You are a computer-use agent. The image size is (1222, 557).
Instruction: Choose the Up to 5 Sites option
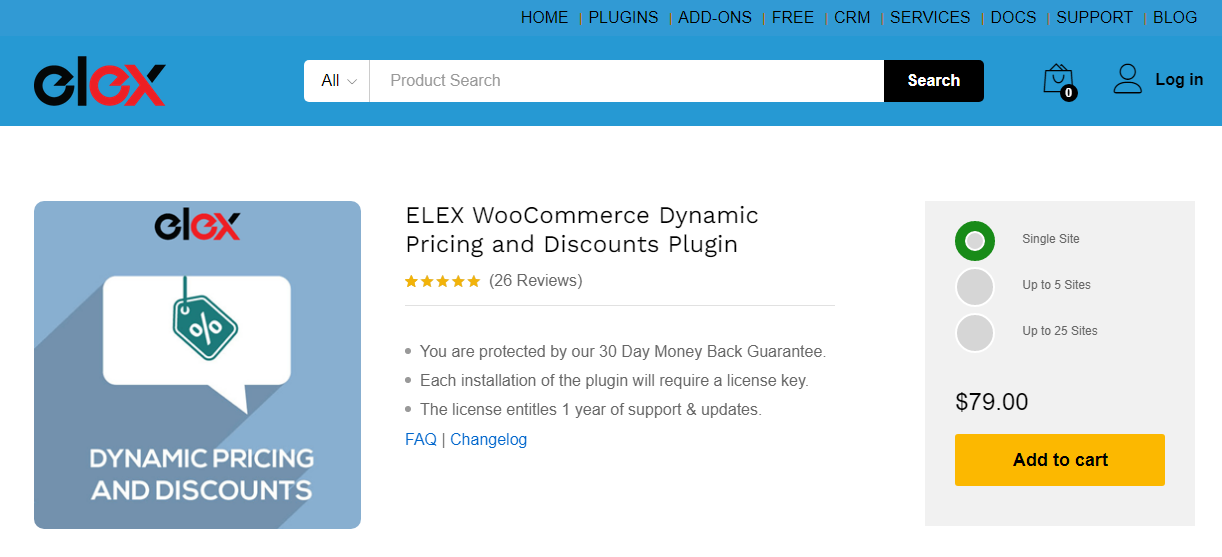975,286
